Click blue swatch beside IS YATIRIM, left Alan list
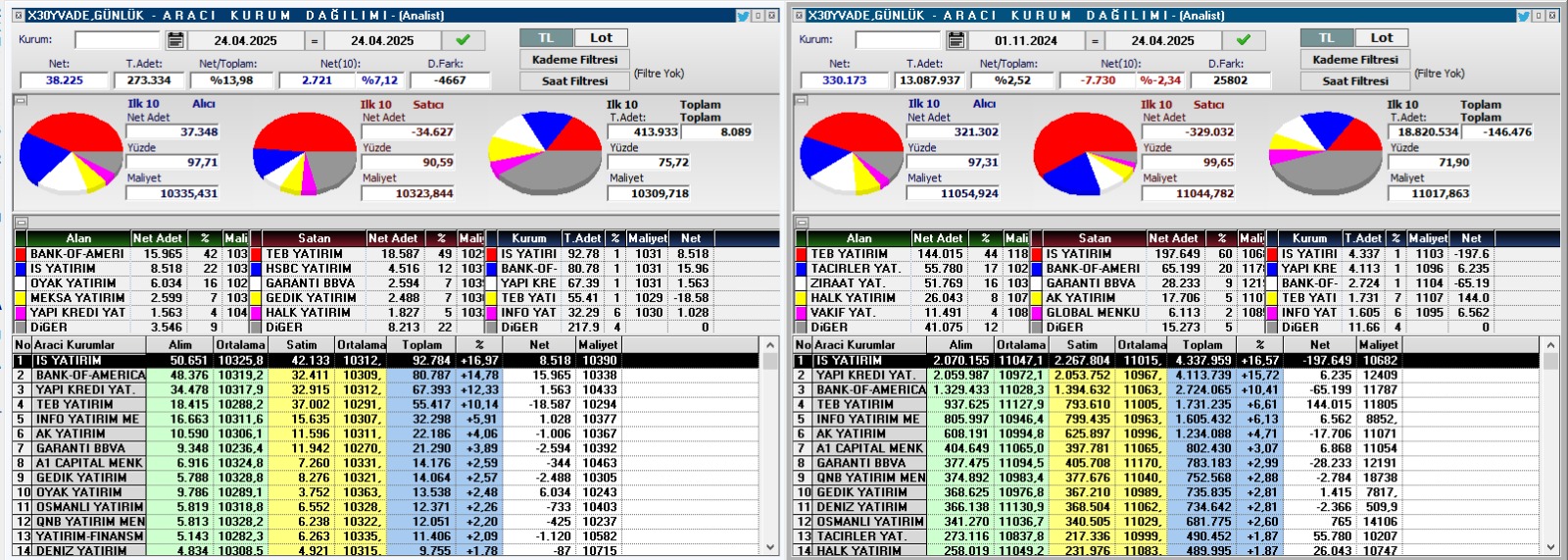The width and height of the screenshot is (1568, 560). [x=21, y=269]
